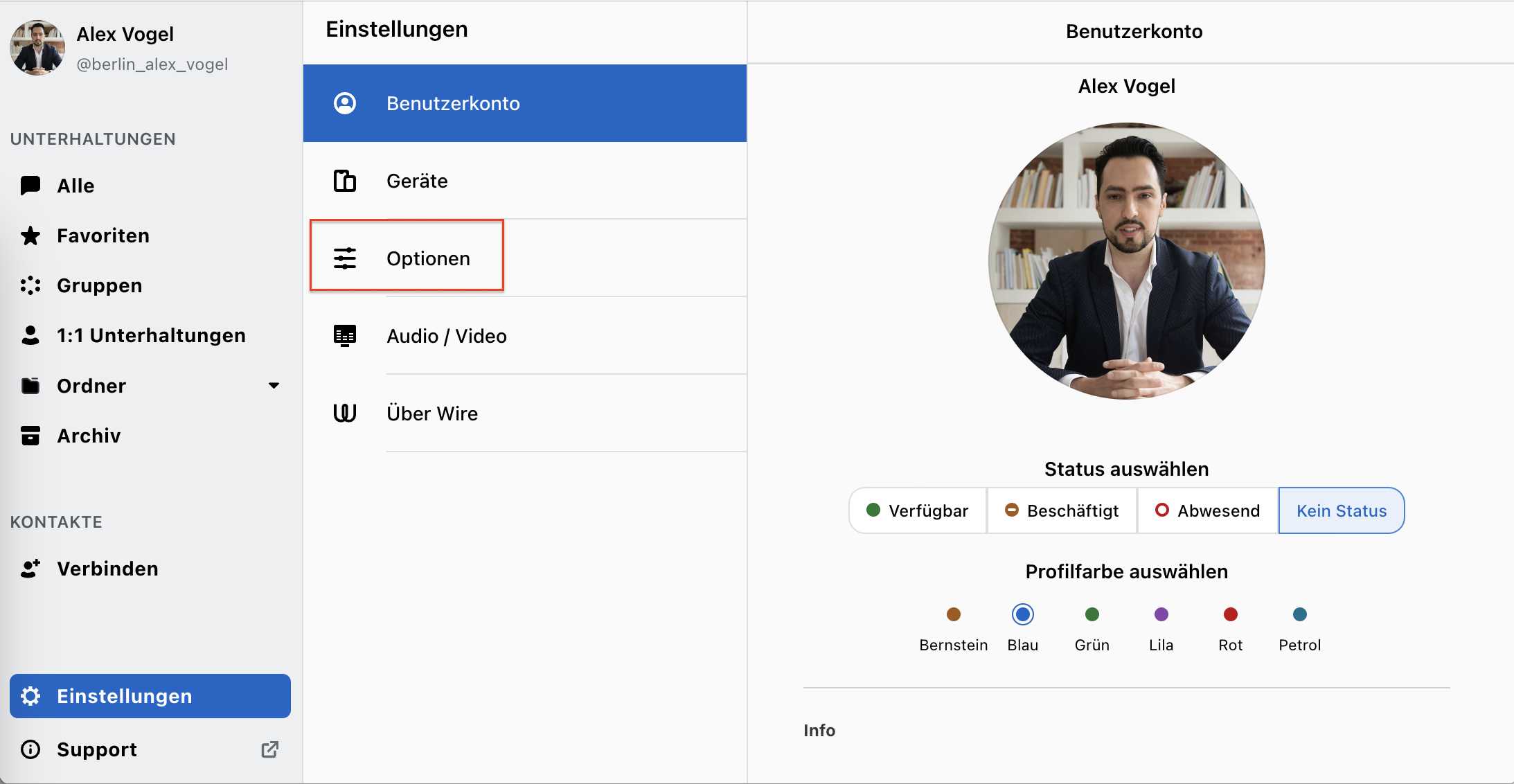Open the Audio / Video settings entry
The height and width of the screenshot is (784, 1514).
[x=525, y=336]
